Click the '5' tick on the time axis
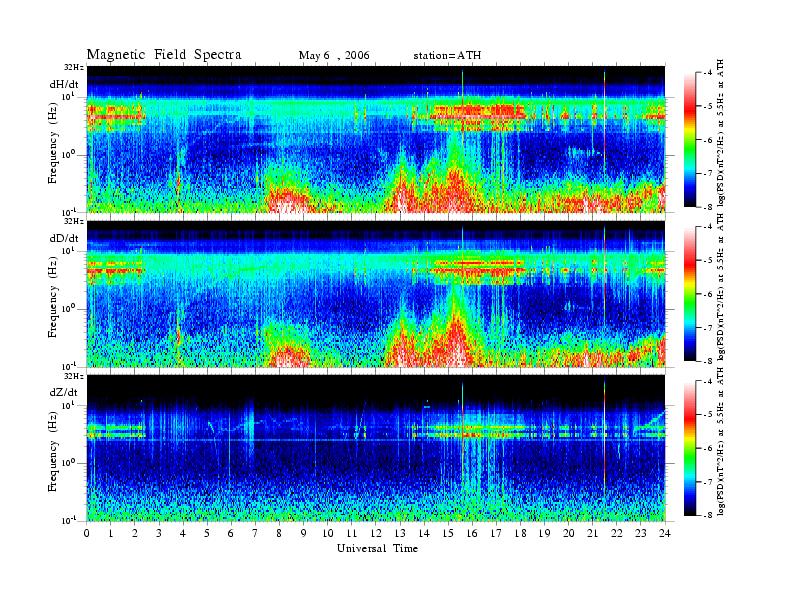The width and height of the screenshot is (792, 612). tap(207, 533)
